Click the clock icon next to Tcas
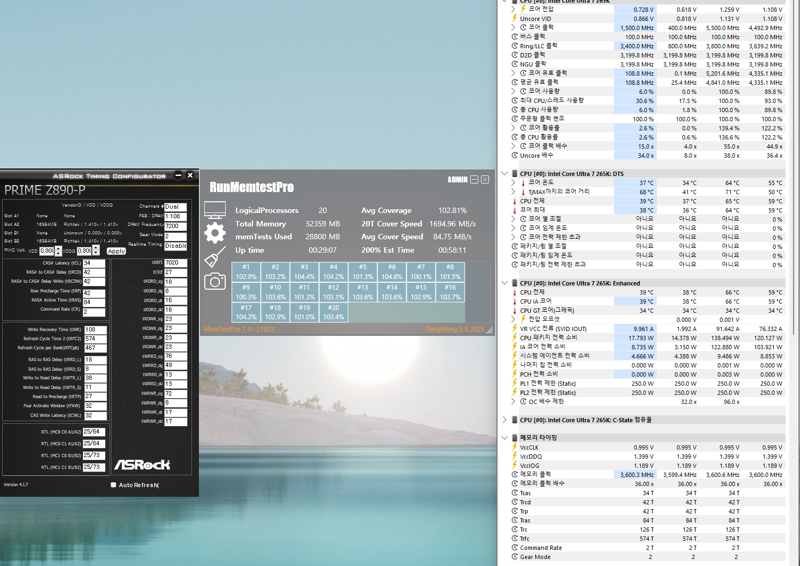This screenshot has width=800, height=566. coord(515,493)
